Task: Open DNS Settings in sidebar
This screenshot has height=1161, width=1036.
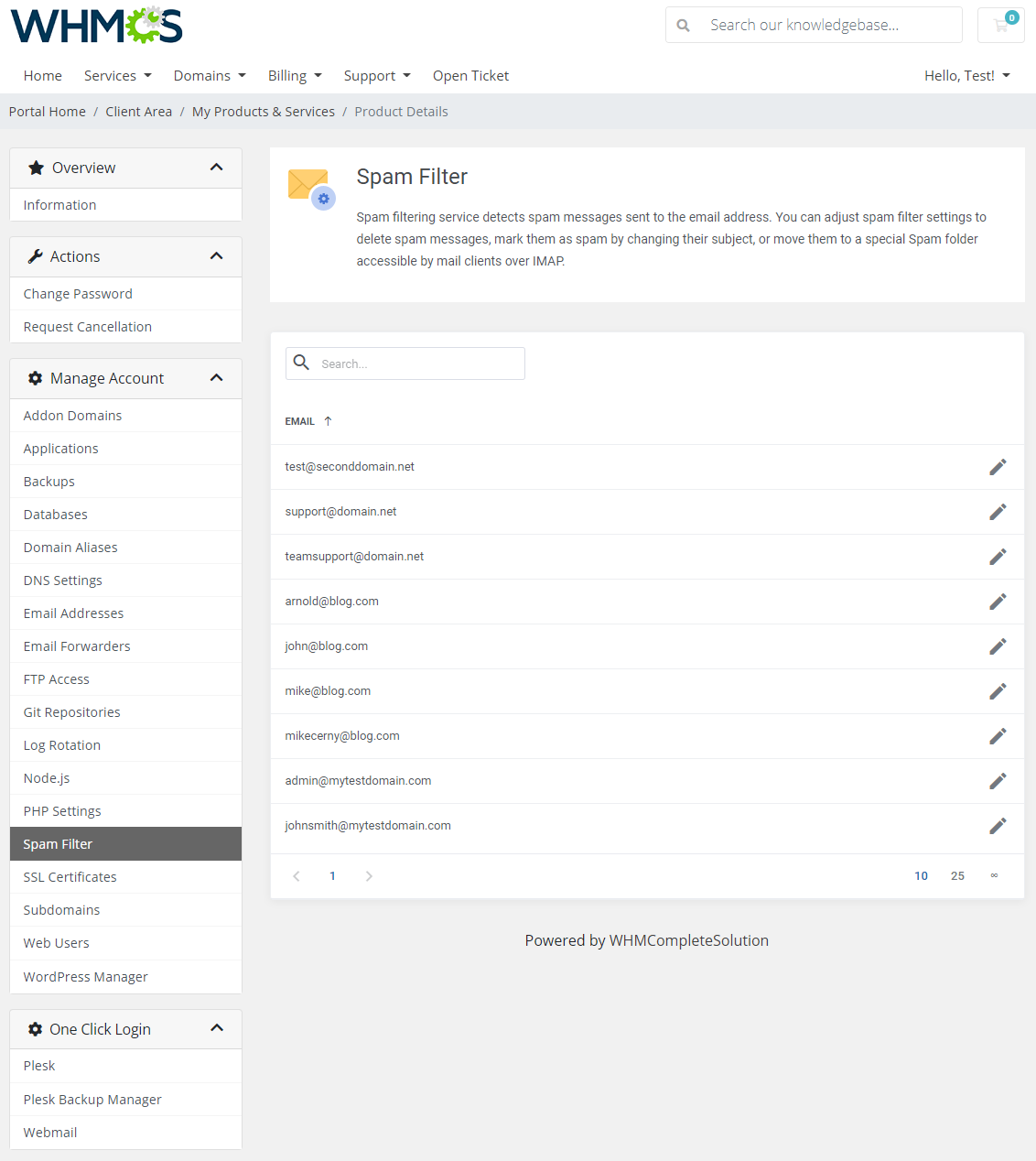Action: click(x=125, y=580)
